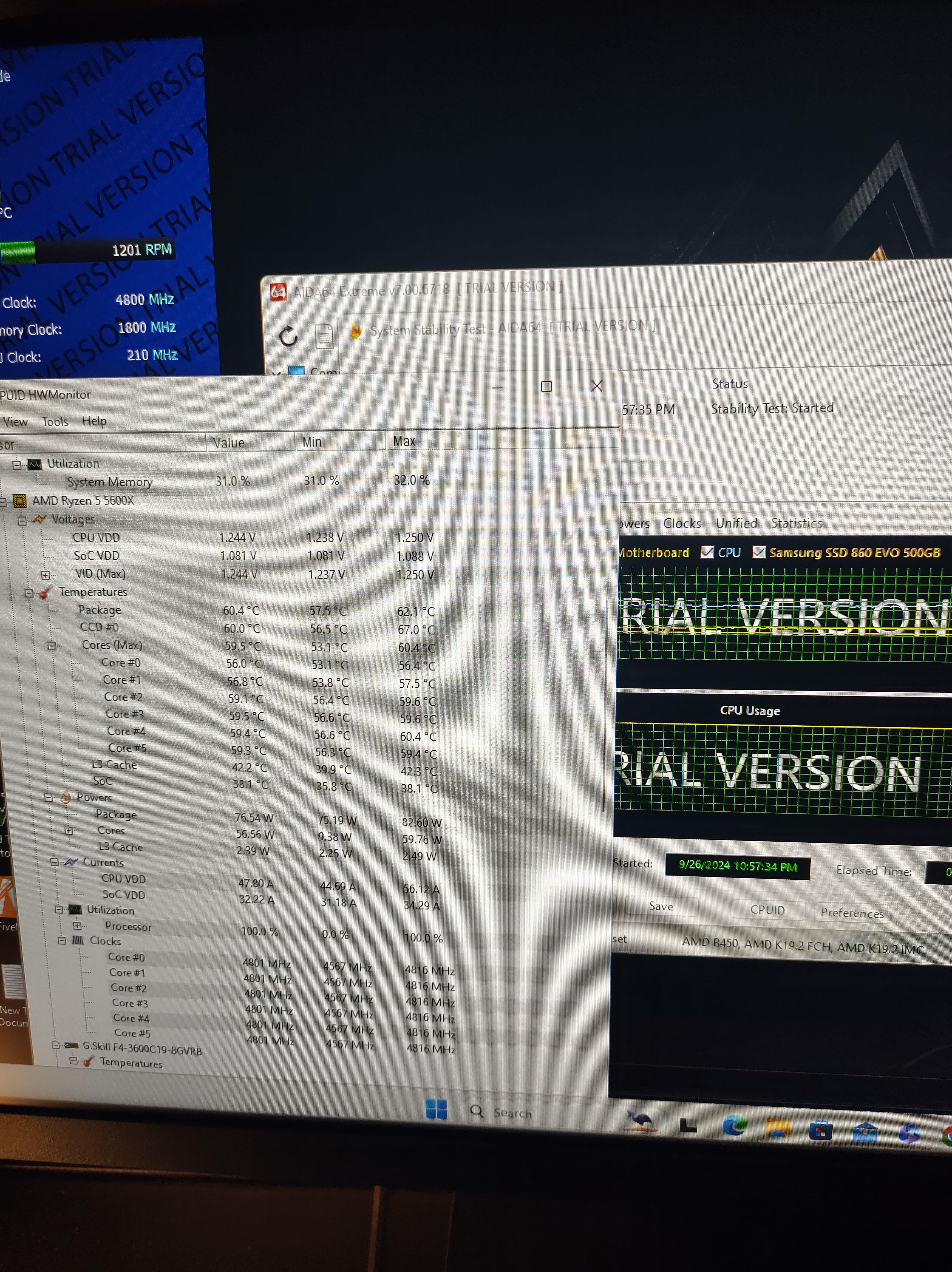
Task: Click the Utilization icon above System Memory
Action: pyautogui.click(x=35, y=464)
